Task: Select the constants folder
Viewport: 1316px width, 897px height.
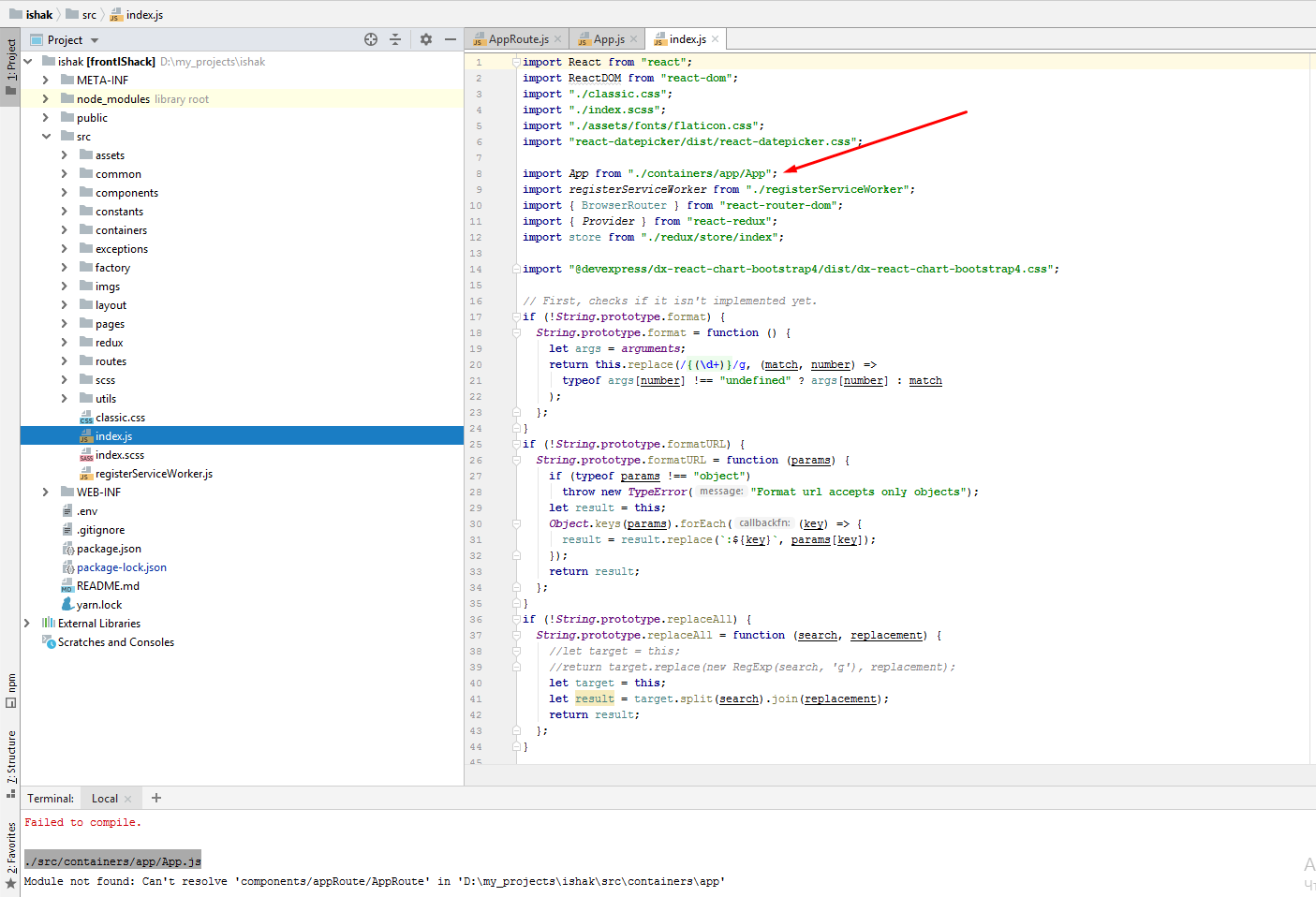Action: click(x=119, y=212)
